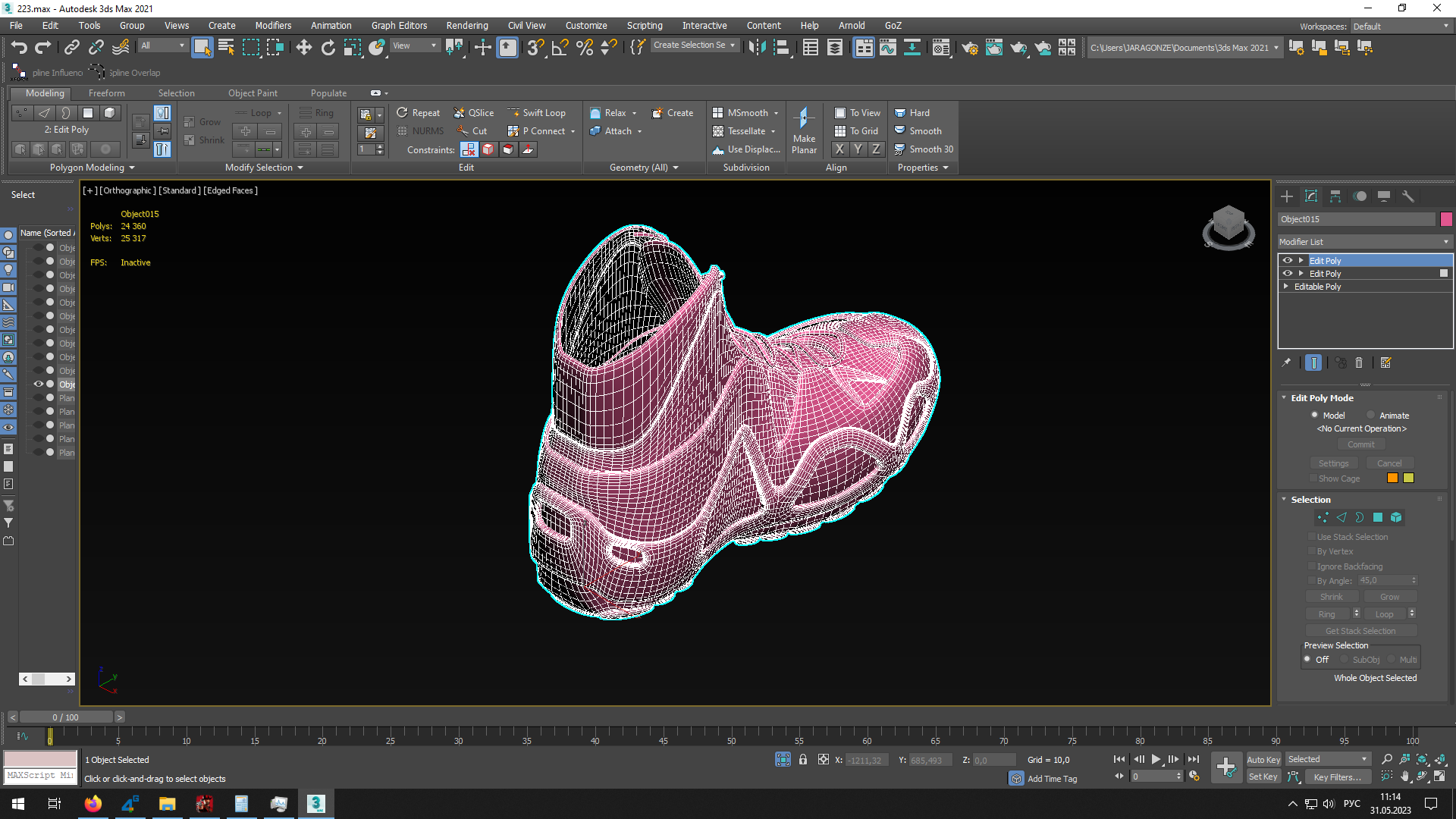This screenshot has height=819, width=1456.
Task: Open the Hierarchy command panel tab
Action: coord(1335,196)
